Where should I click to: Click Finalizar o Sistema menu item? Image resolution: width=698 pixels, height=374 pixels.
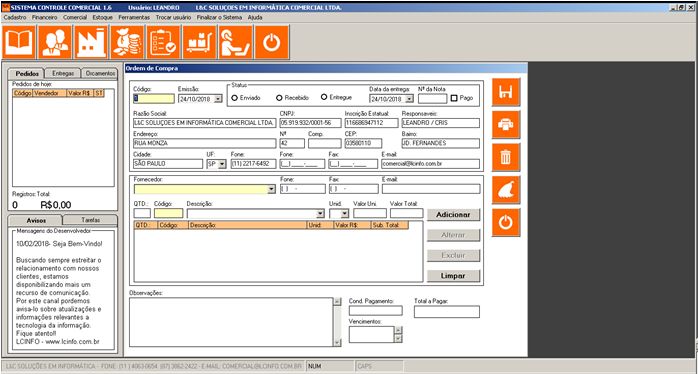point(219,17)
